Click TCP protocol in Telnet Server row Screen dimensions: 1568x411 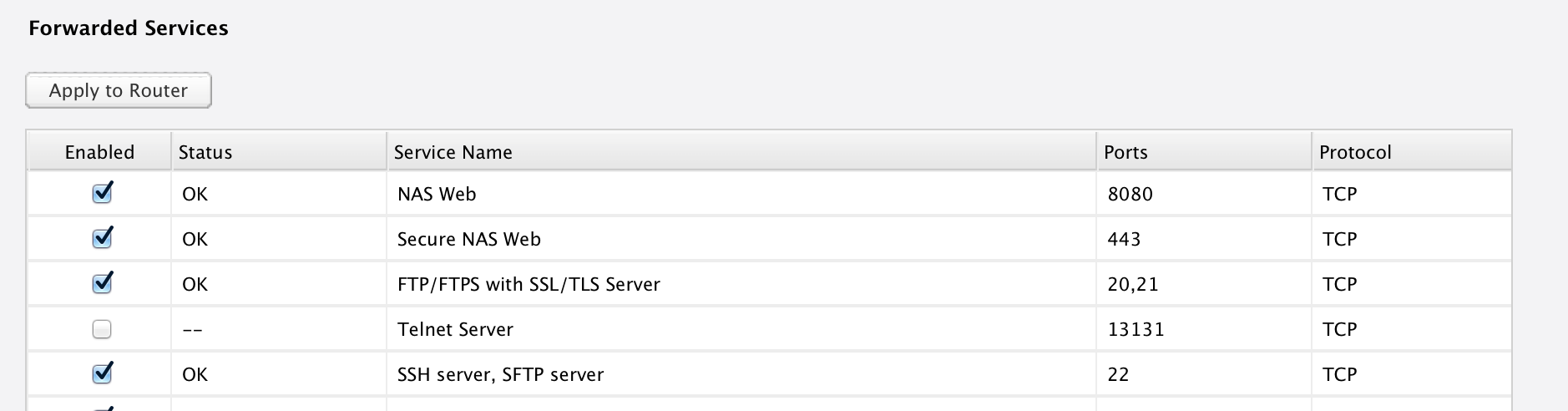coord(1339,329)
